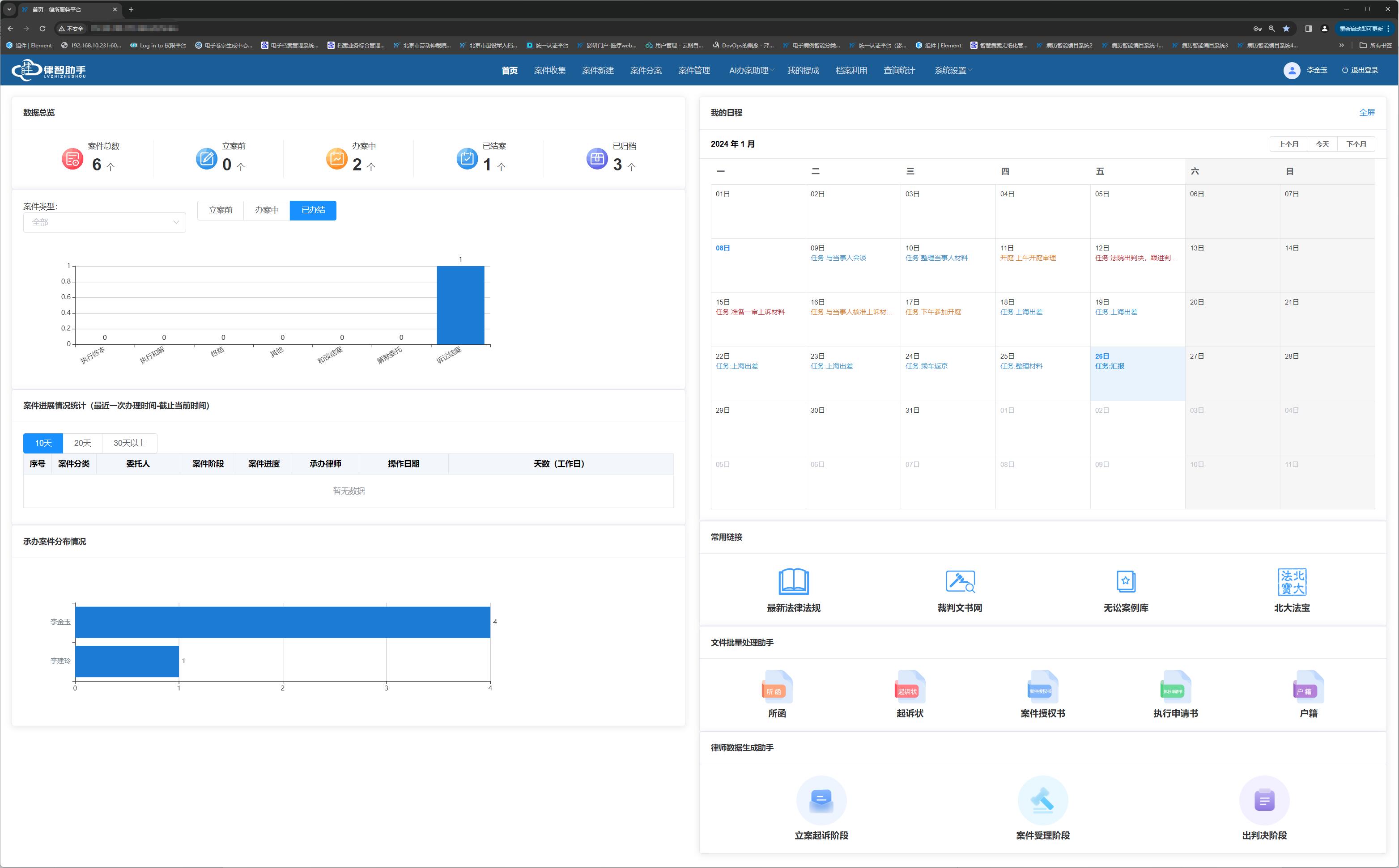Open 案件收集 in navigation
Image resolution: width=1399 pixels, height=868 pixels.
tap(549, 70)
